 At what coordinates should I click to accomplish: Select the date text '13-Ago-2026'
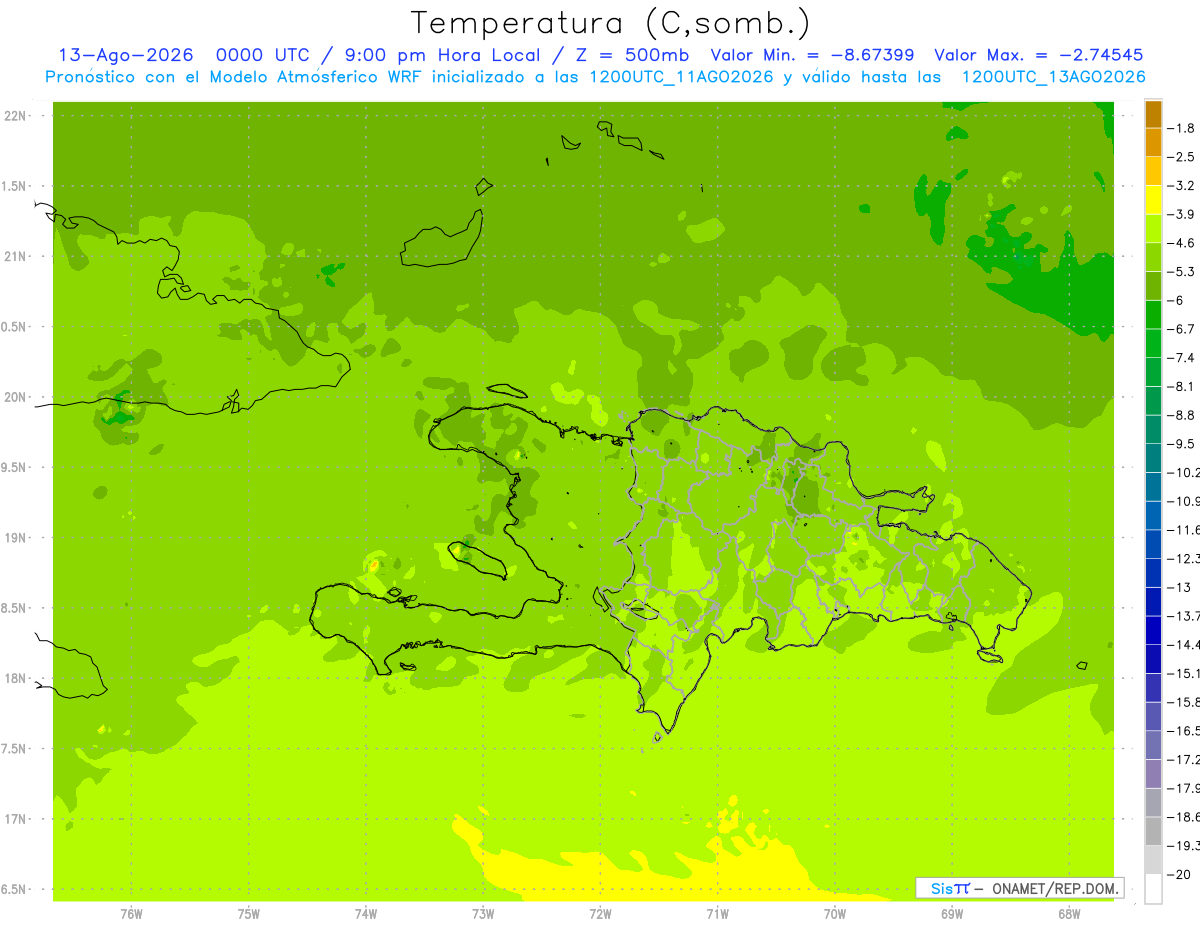125,56
